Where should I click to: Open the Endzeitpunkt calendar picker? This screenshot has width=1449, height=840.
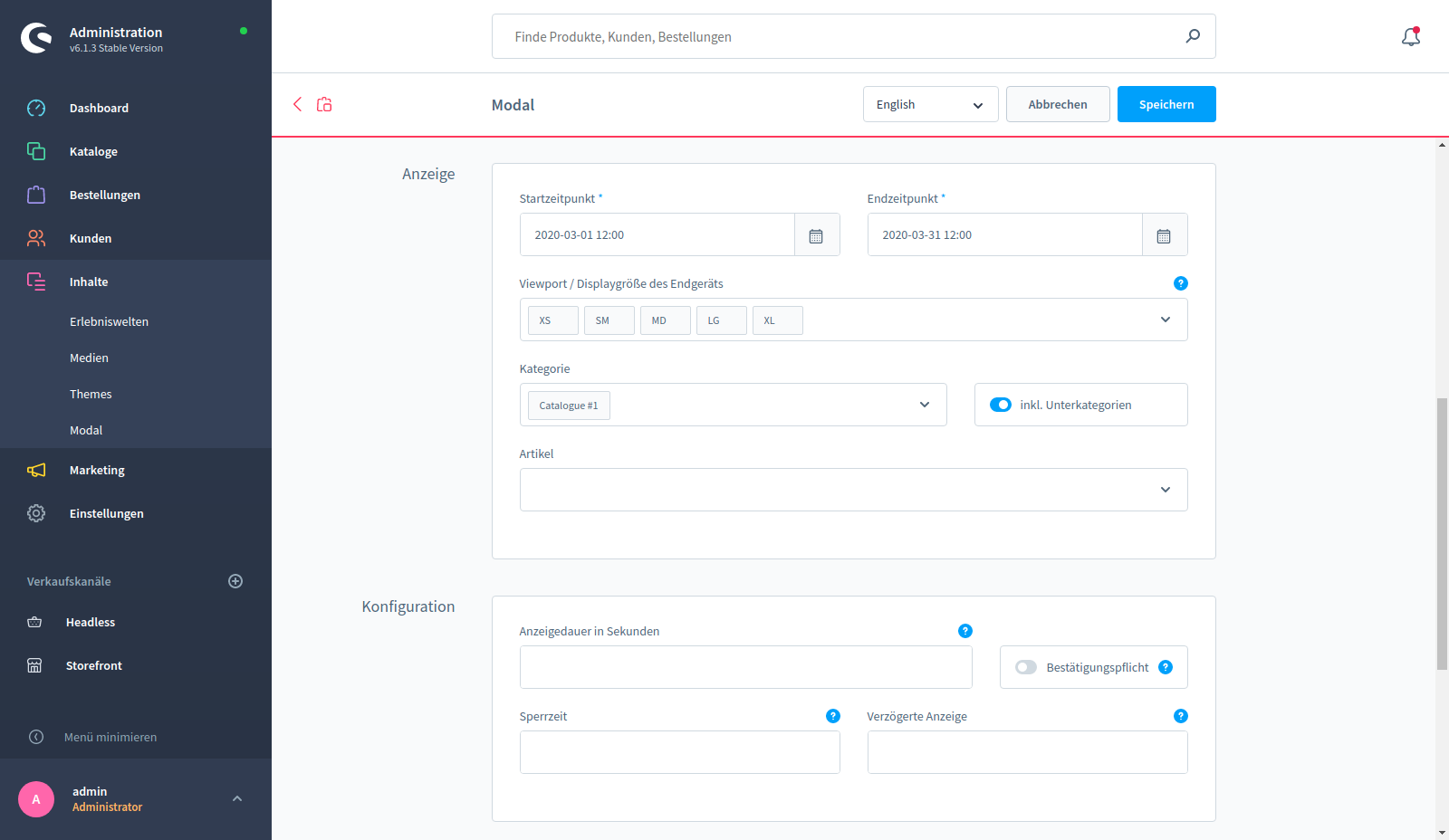1164,235
